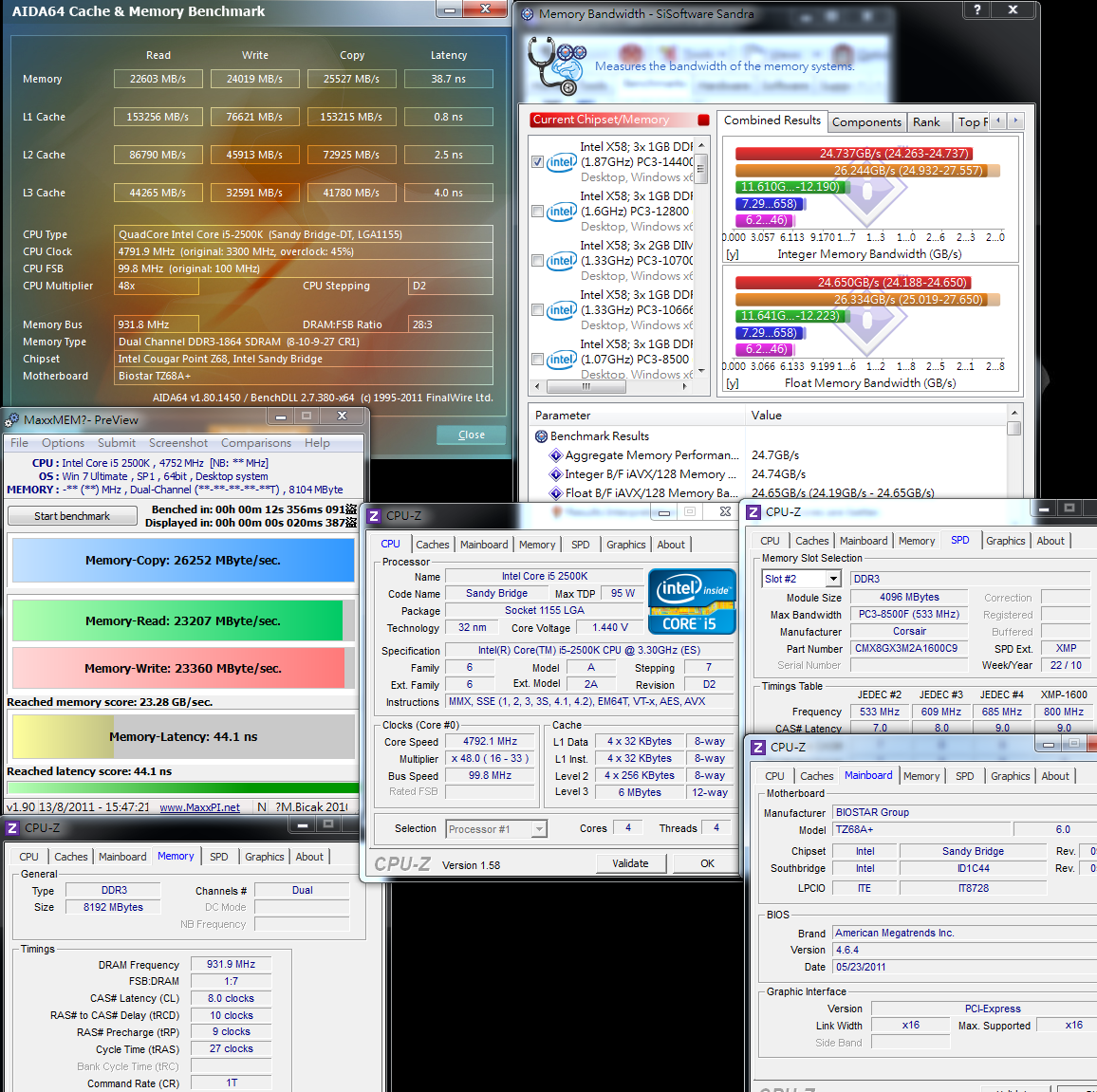Click the AIDA64 Memory Read value field

tap(158, 79)
